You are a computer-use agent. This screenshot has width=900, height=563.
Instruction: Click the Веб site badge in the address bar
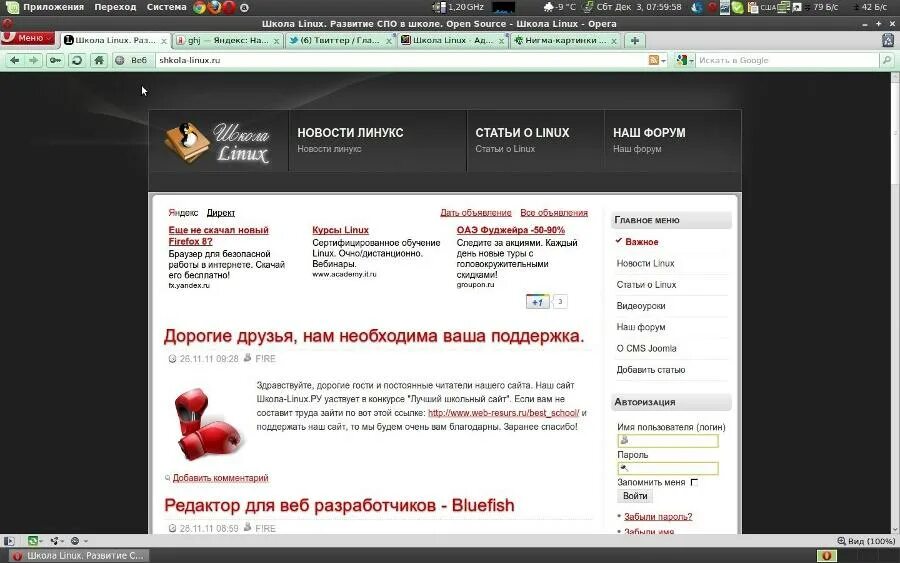(132, 60)
